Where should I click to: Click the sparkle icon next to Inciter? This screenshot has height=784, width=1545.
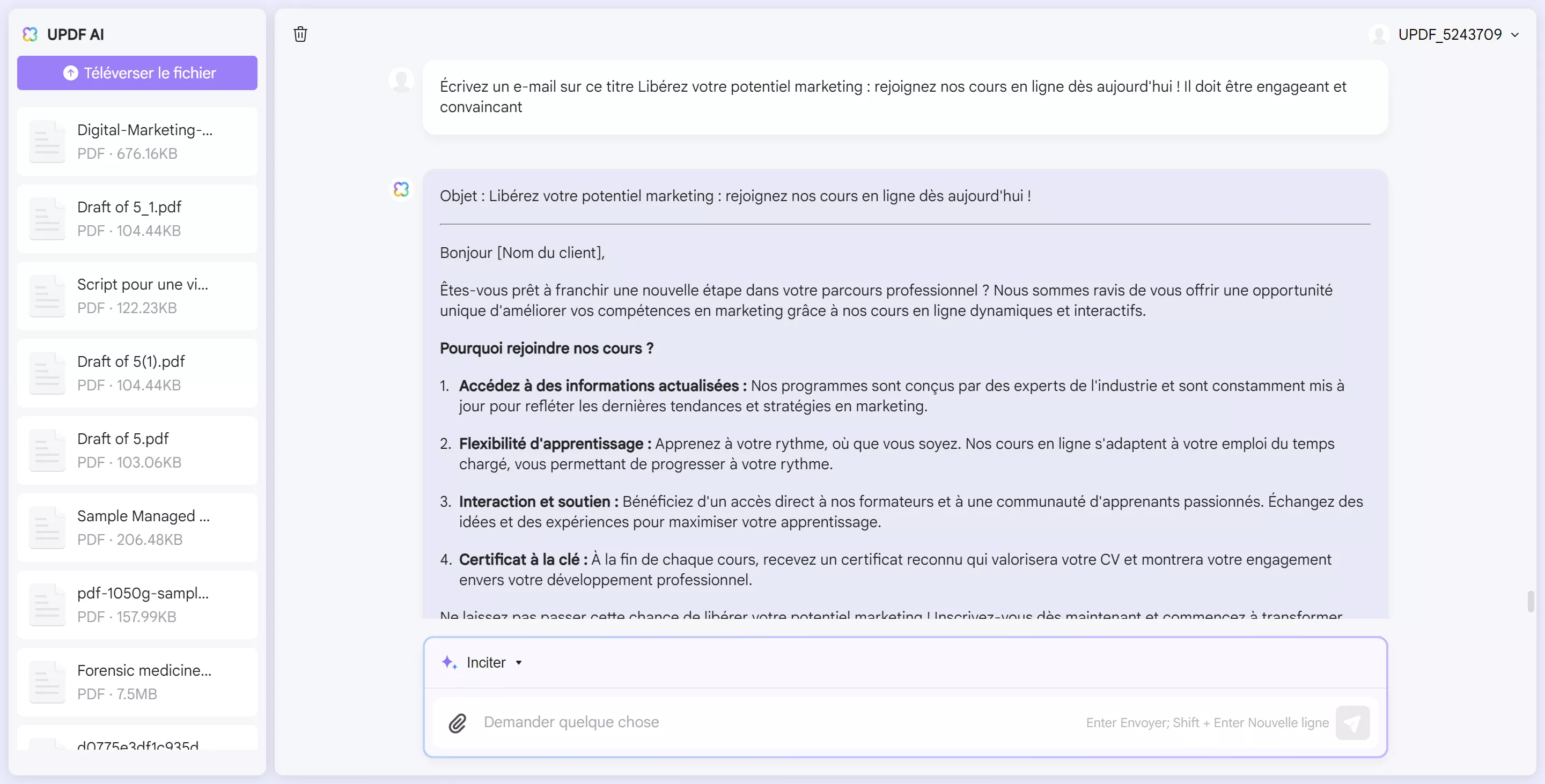coord(449,662)
